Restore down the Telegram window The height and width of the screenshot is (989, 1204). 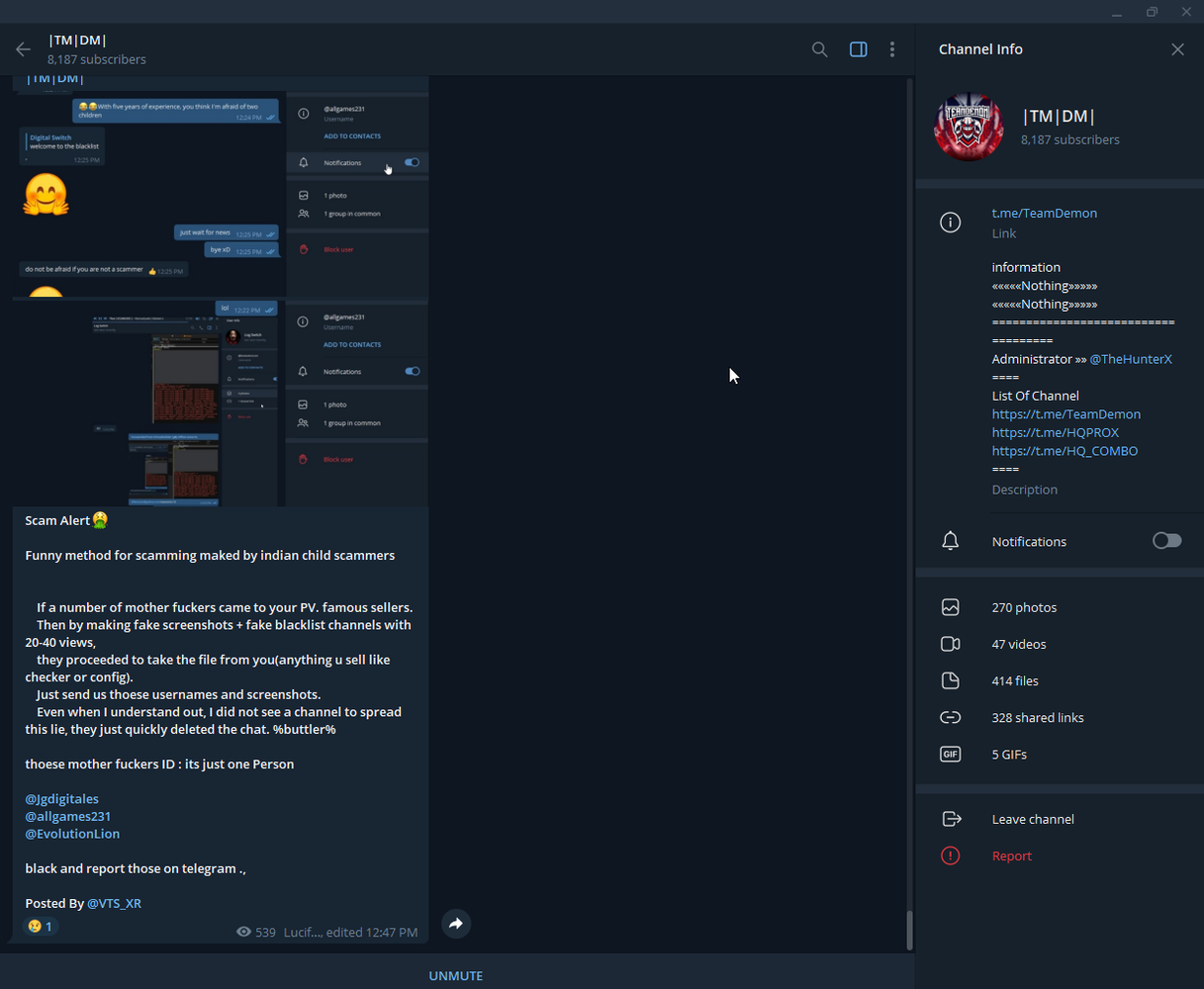click(x=1152, y=12)
